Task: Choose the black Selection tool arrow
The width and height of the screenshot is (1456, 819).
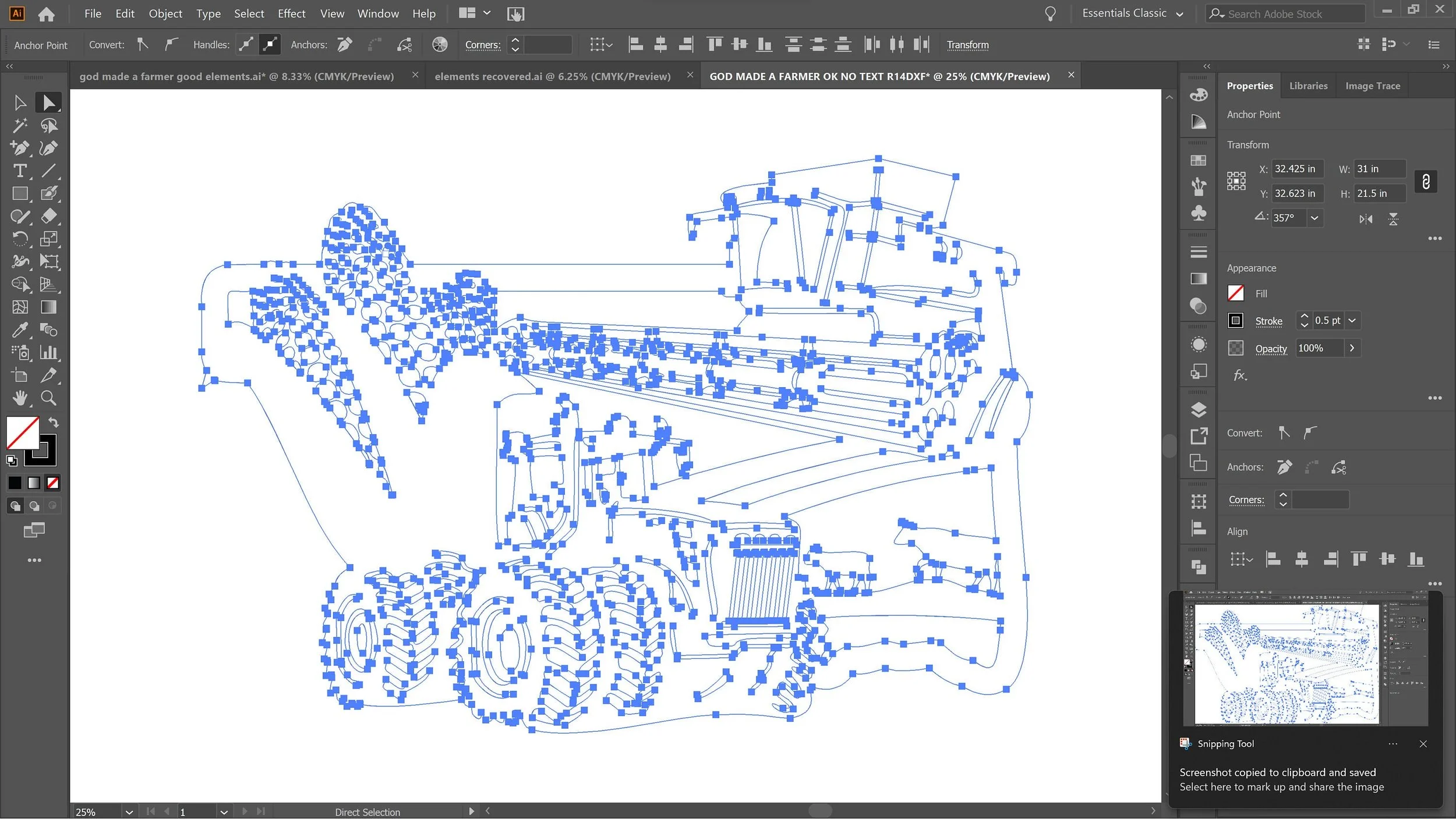Action: [20, 103]
